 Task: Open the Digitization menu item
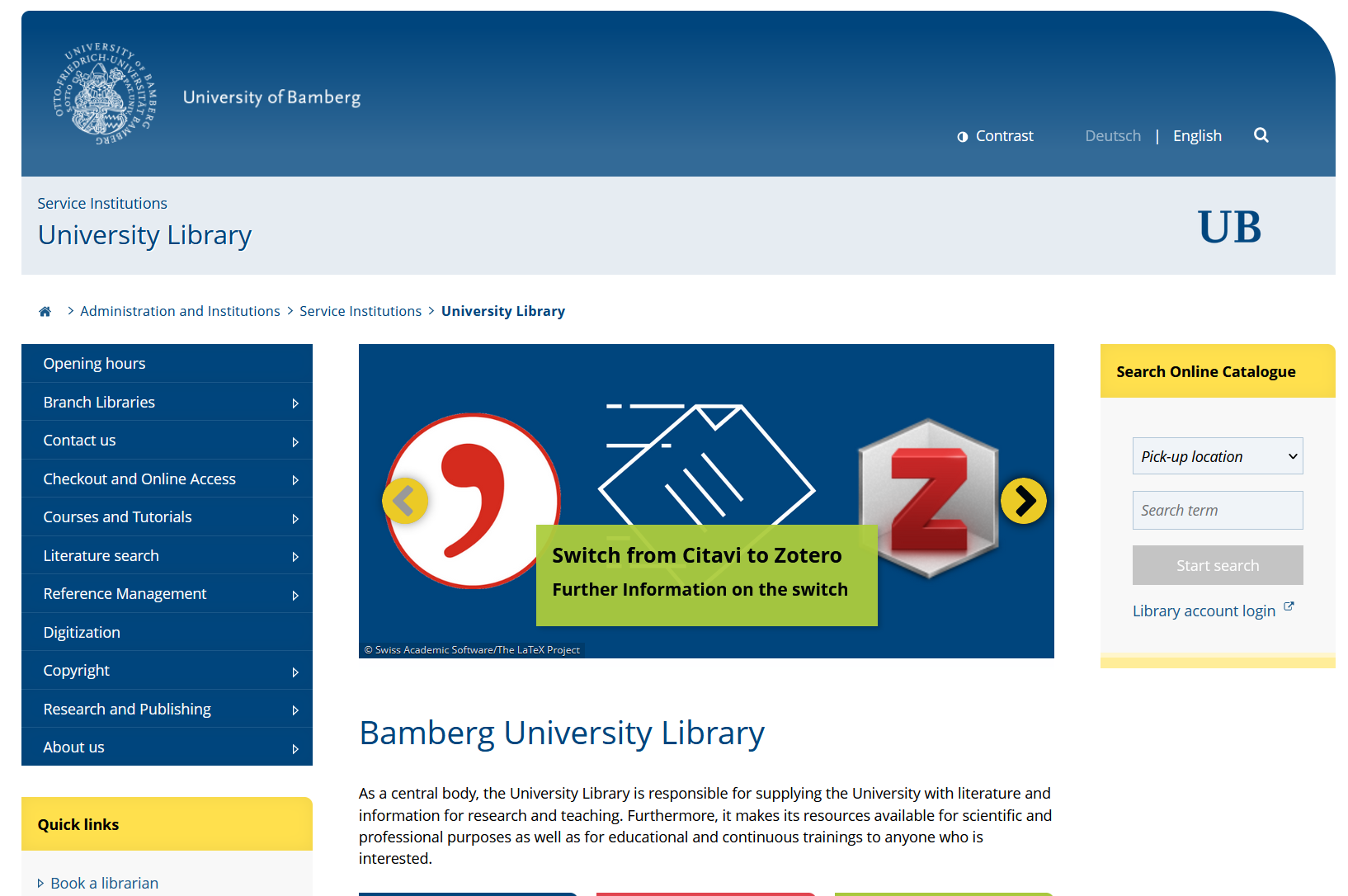[x=167, y=632]
